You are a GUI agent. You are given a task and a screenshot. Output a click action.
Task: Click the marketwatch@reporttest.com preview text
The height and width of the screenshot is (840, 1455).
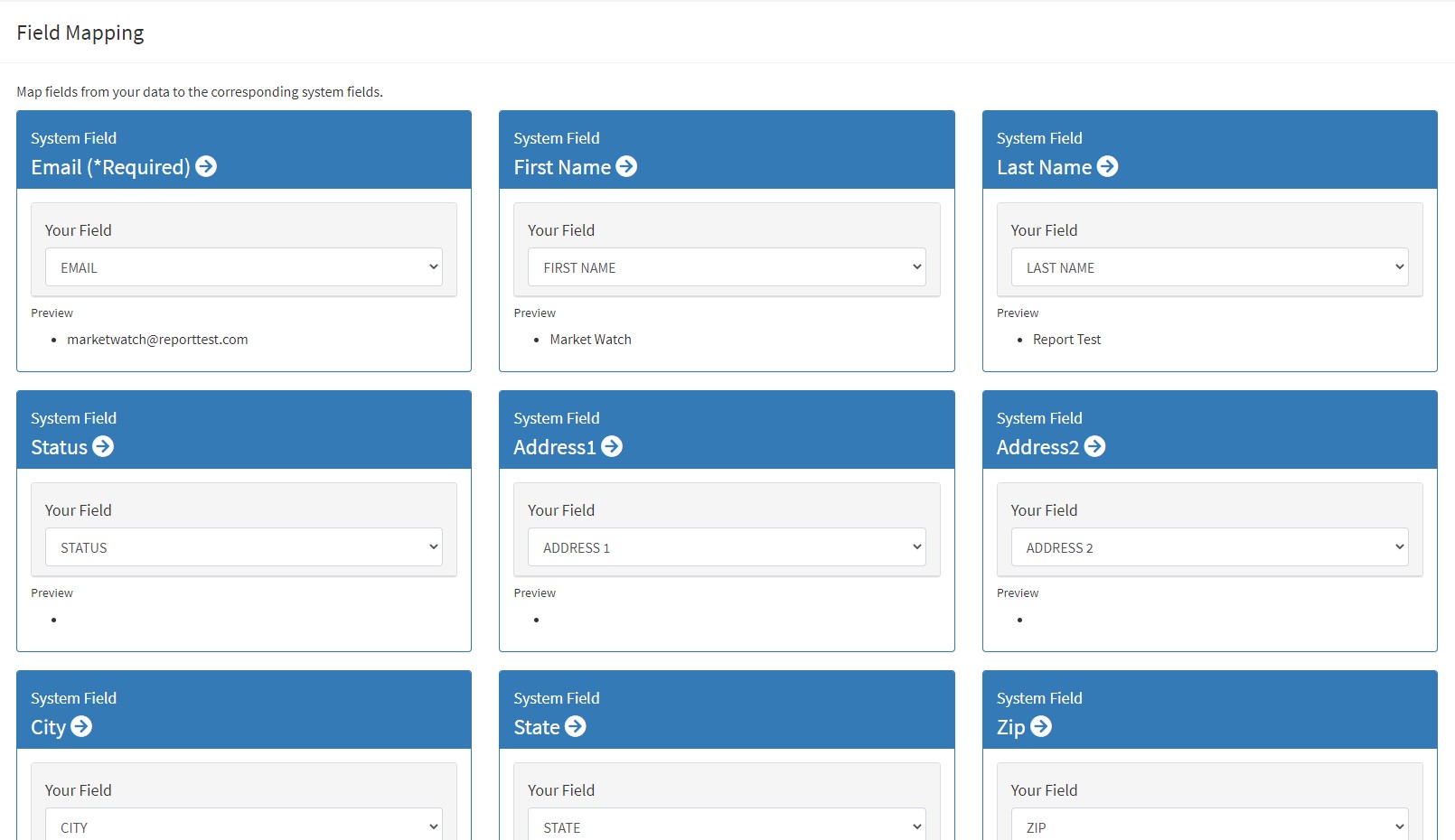157,340
